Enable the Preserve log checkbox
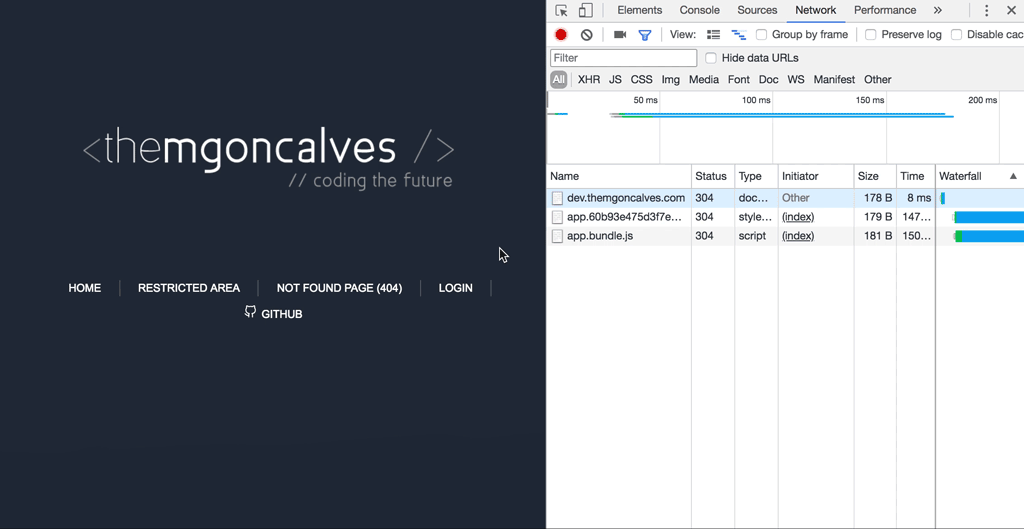This screenshot has width=1024, height=529. [x=871, y=35]
